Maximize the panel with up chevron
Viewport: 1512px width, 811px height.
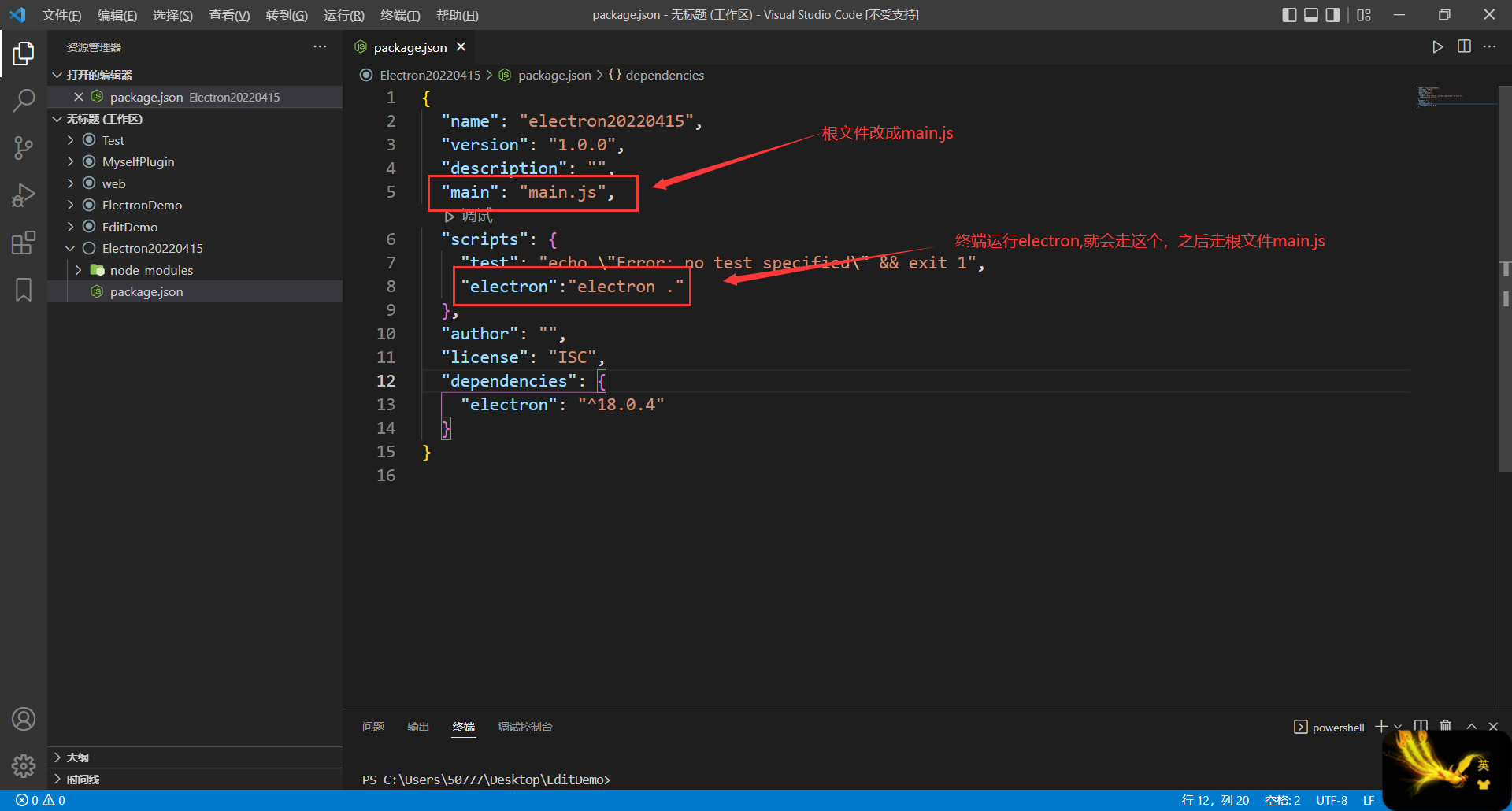click(x=1471, y=726)
